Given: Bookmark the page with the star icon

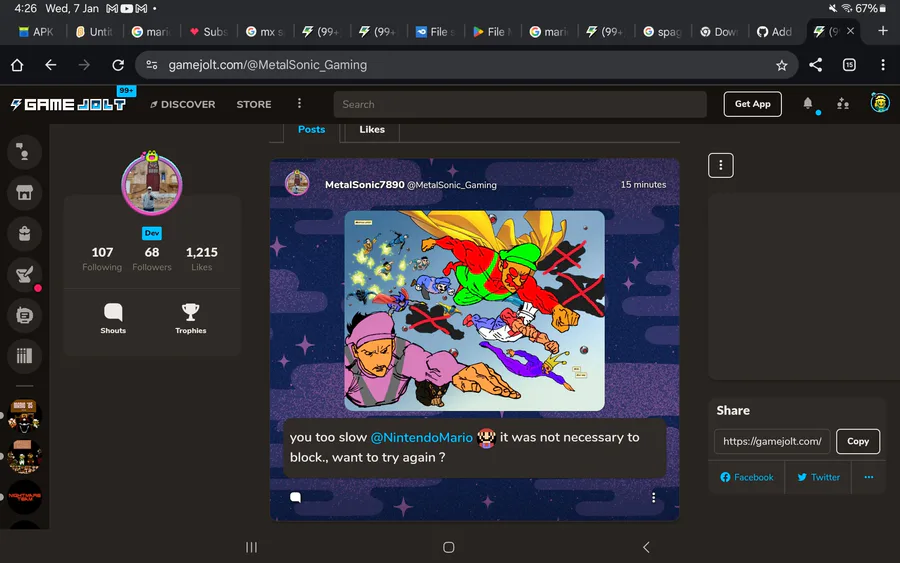Looking at the screenshot, I should [781, 65].
